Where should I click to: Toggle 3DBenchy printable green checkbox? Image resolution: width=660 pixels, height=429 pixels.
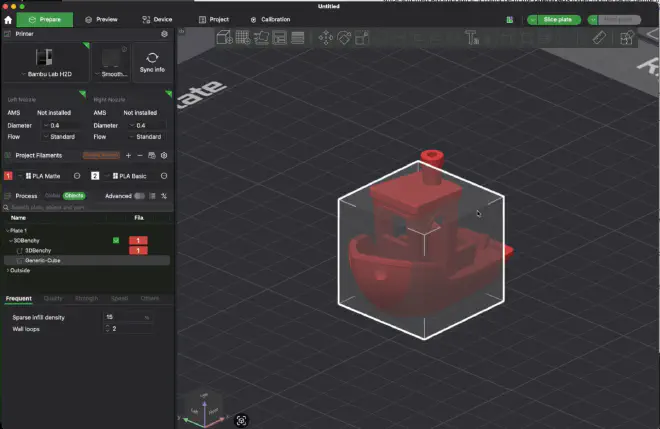pos(116,240)
